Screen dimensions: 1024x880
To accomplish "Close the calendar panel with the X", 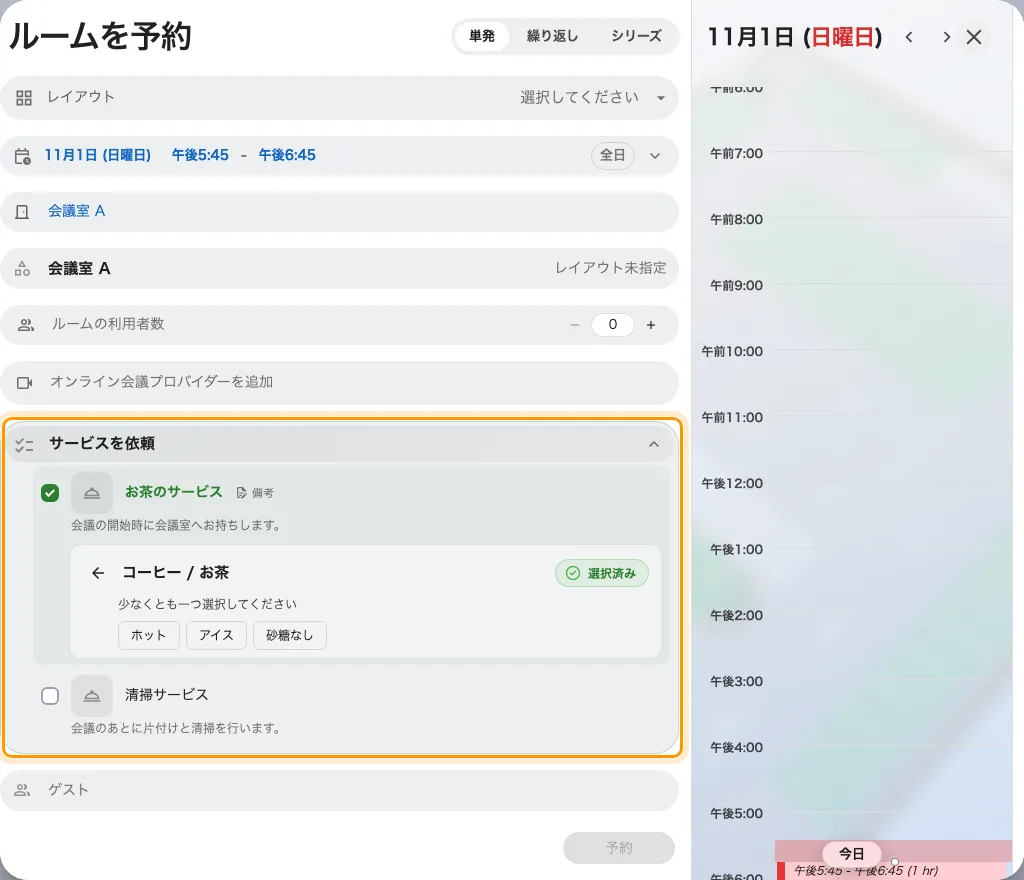I will tap(974, 37).
